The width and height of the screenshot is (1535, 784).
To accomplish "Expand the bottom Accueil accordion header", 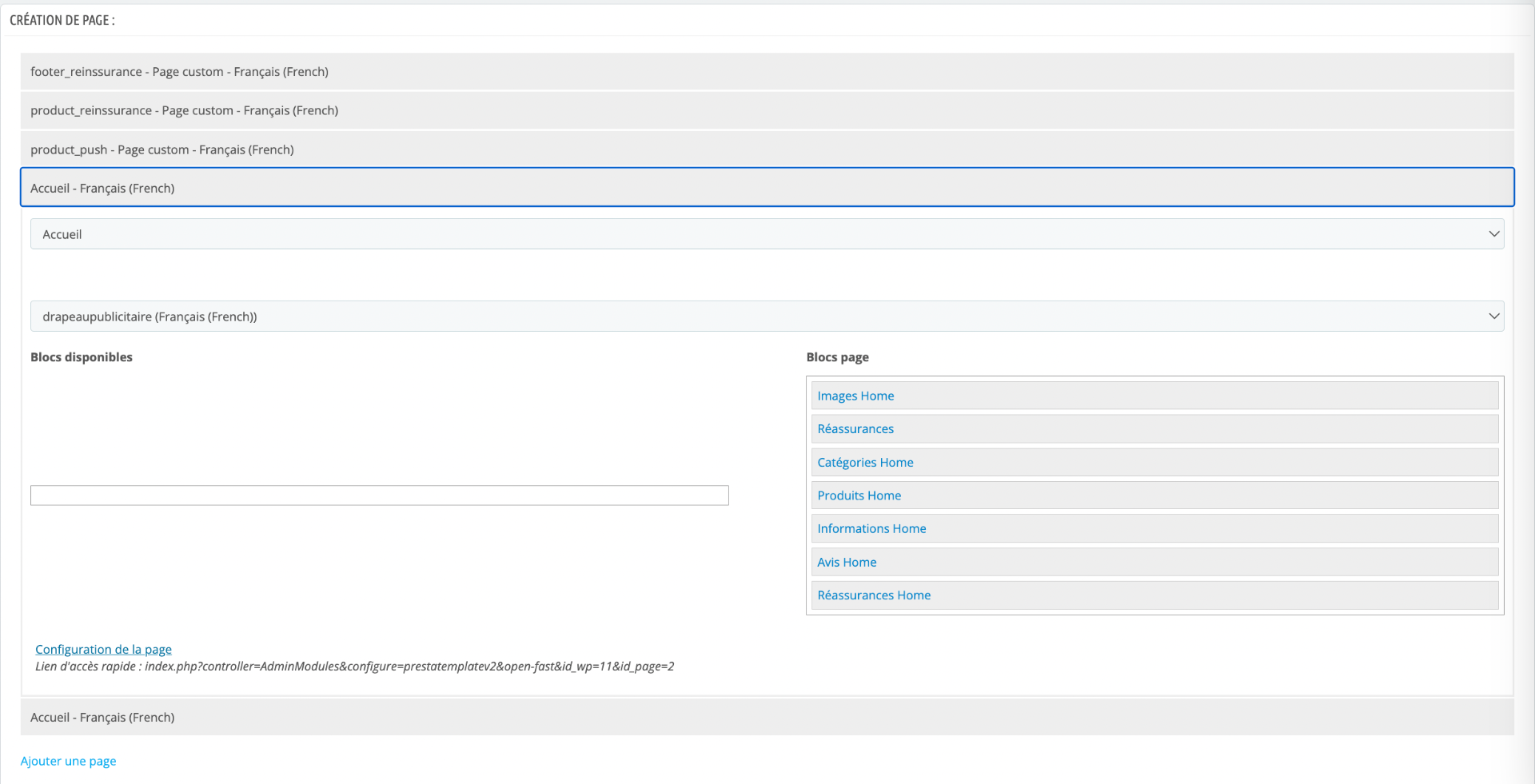I will (x=767, y=718).
